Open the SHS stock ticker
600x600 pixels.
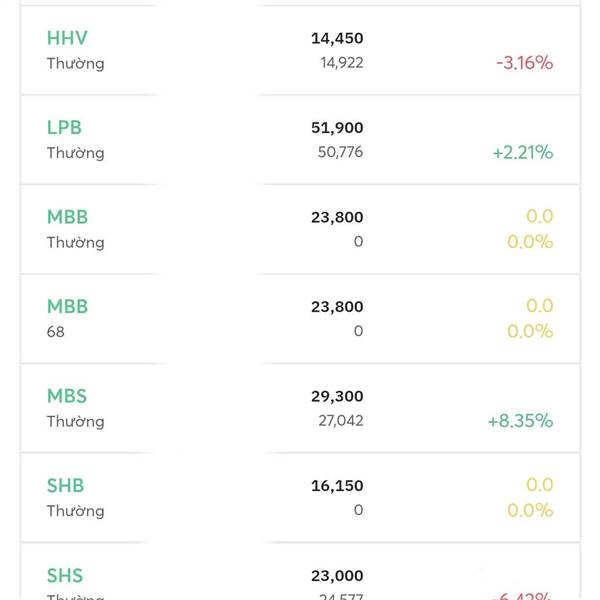[x=65, y=575]
